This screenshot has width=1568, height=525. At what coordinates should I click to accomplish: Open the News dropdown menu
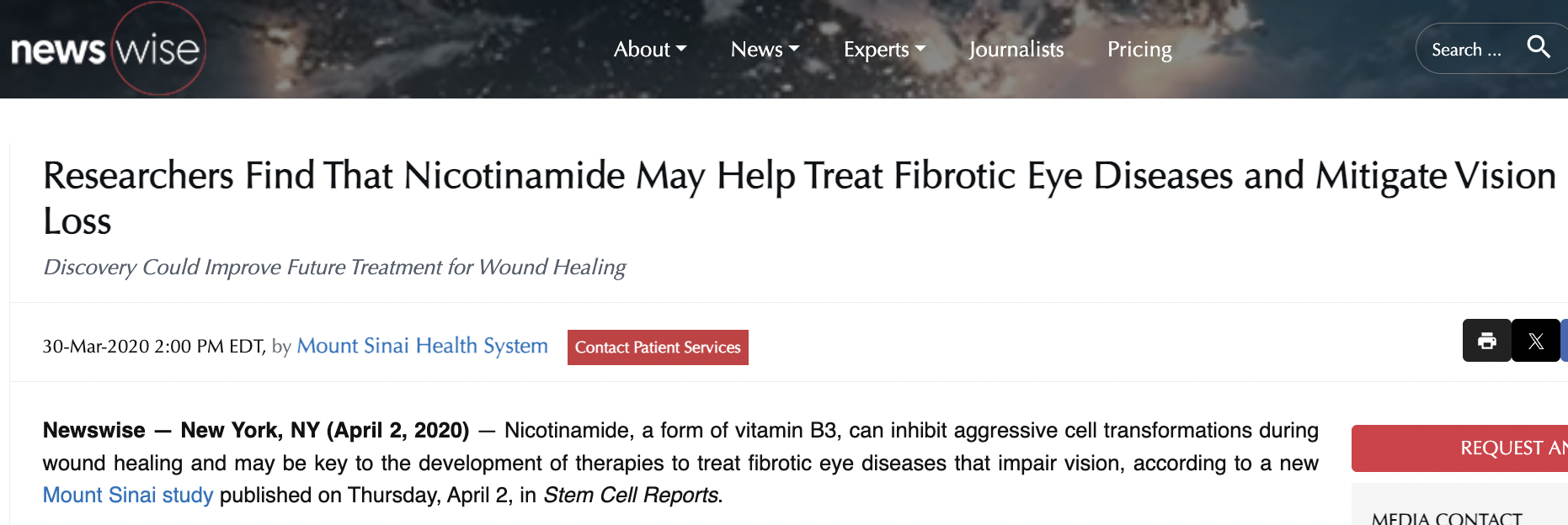click(x=765, y=50)
